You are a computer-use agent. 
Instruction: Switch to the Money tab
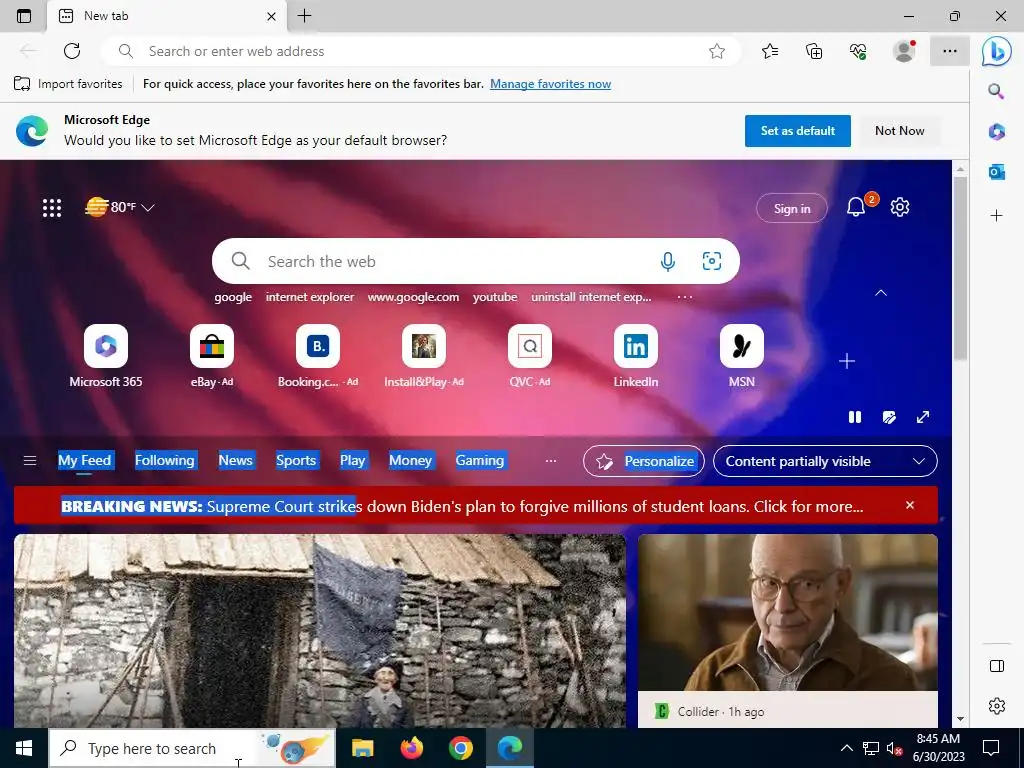pyautogui.click(x=410, y=460)
